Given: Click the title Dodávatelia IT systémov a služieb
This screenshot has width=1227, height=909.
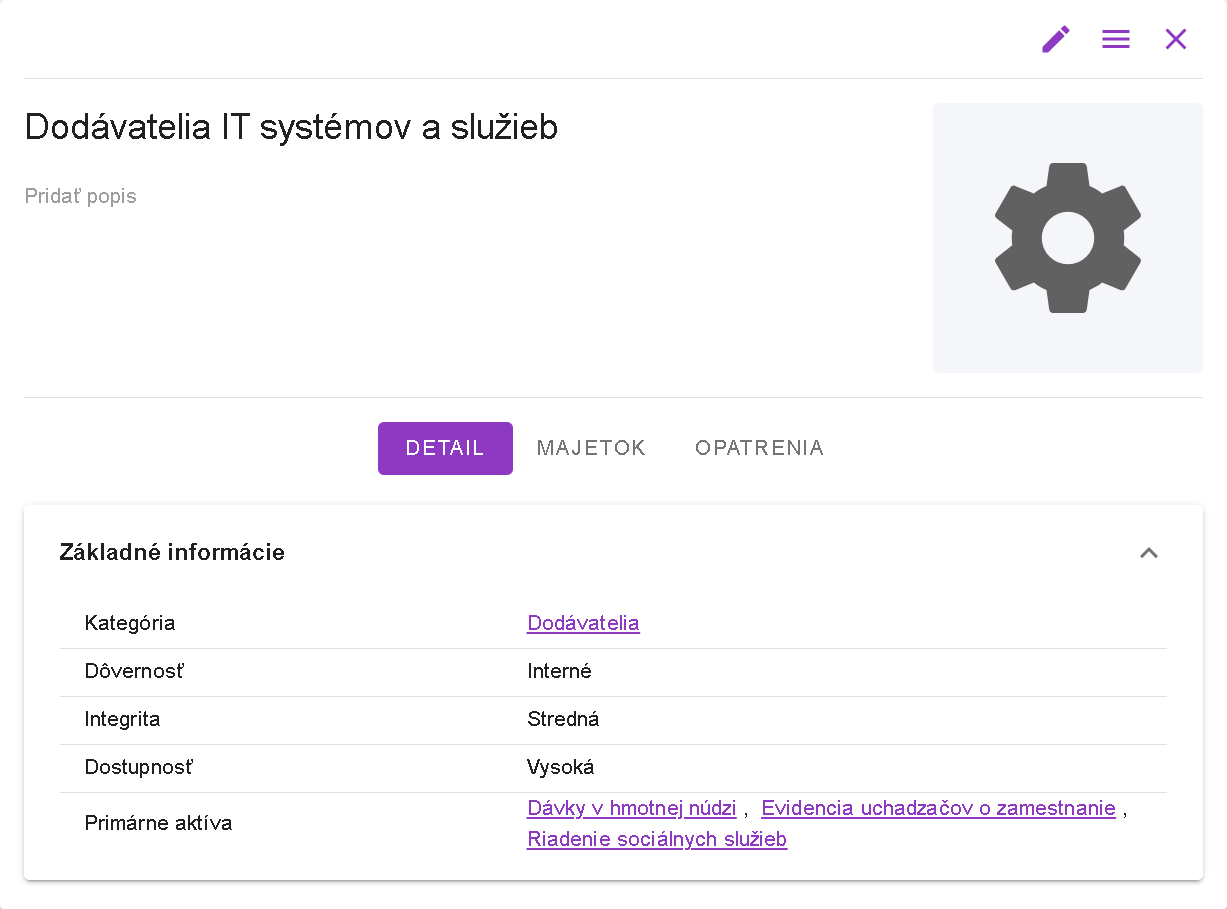Looking at the screenshot, I should click(x=291, y=127).
